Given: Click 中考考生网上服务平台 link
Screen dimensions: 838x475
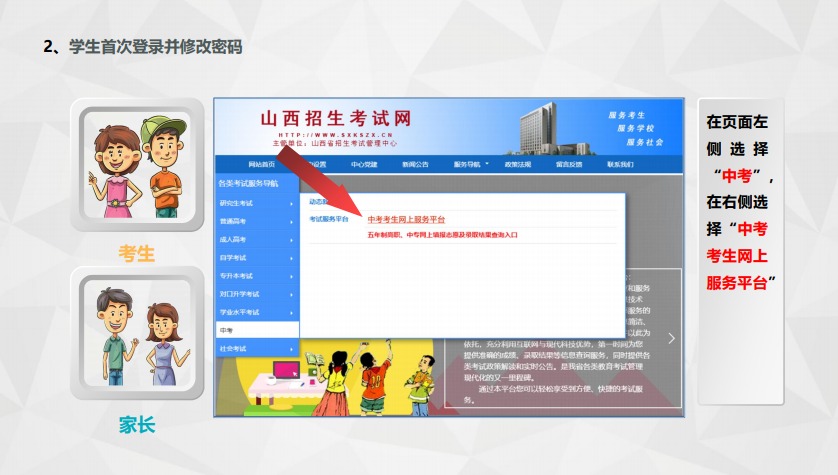Looking at the screenshot, I should [406, 219].
